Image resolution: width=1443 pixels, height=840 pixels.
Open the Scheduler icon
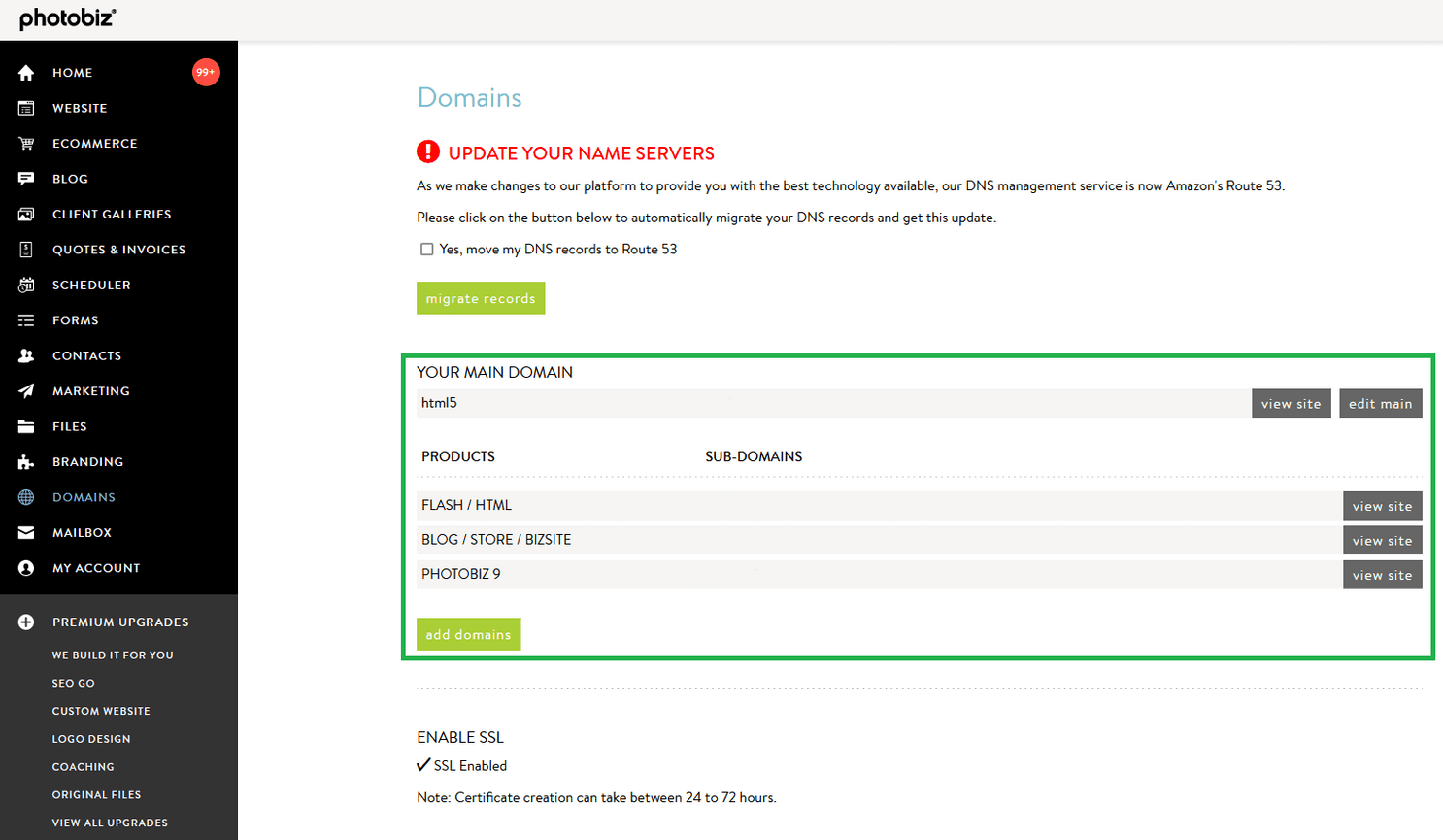tap(24, 285)
